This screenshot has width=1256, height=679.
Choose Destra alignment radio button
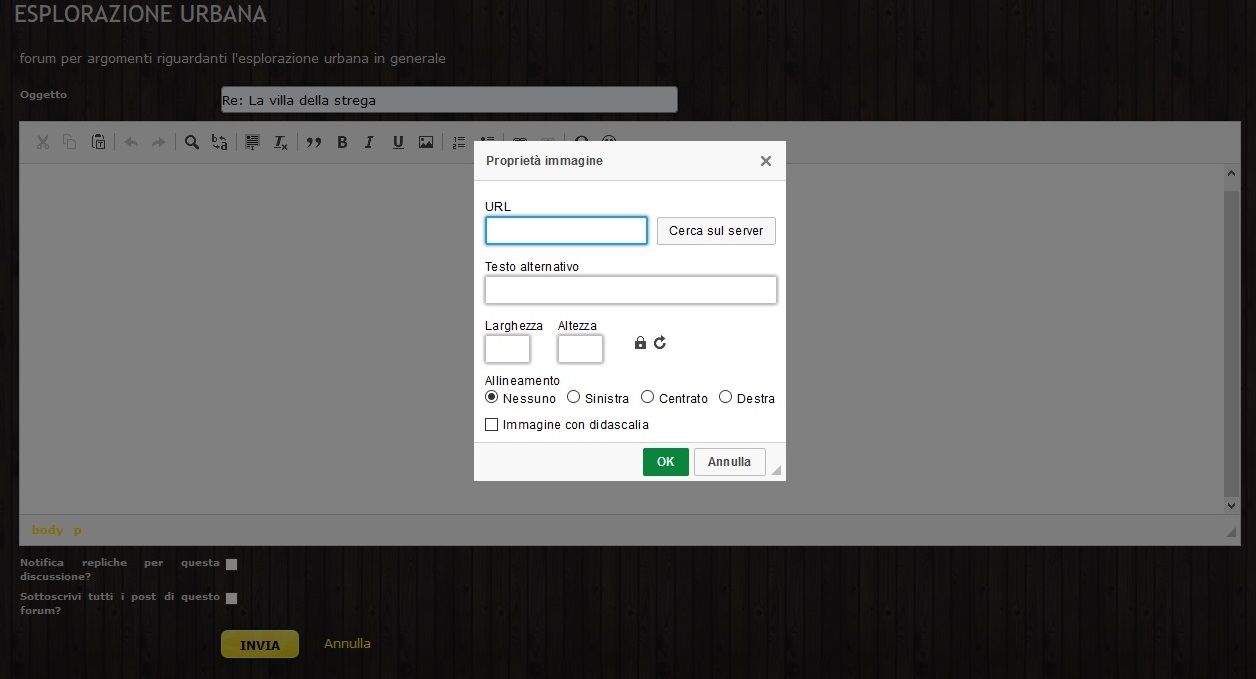pyautogui.click(x=725, y=397)
